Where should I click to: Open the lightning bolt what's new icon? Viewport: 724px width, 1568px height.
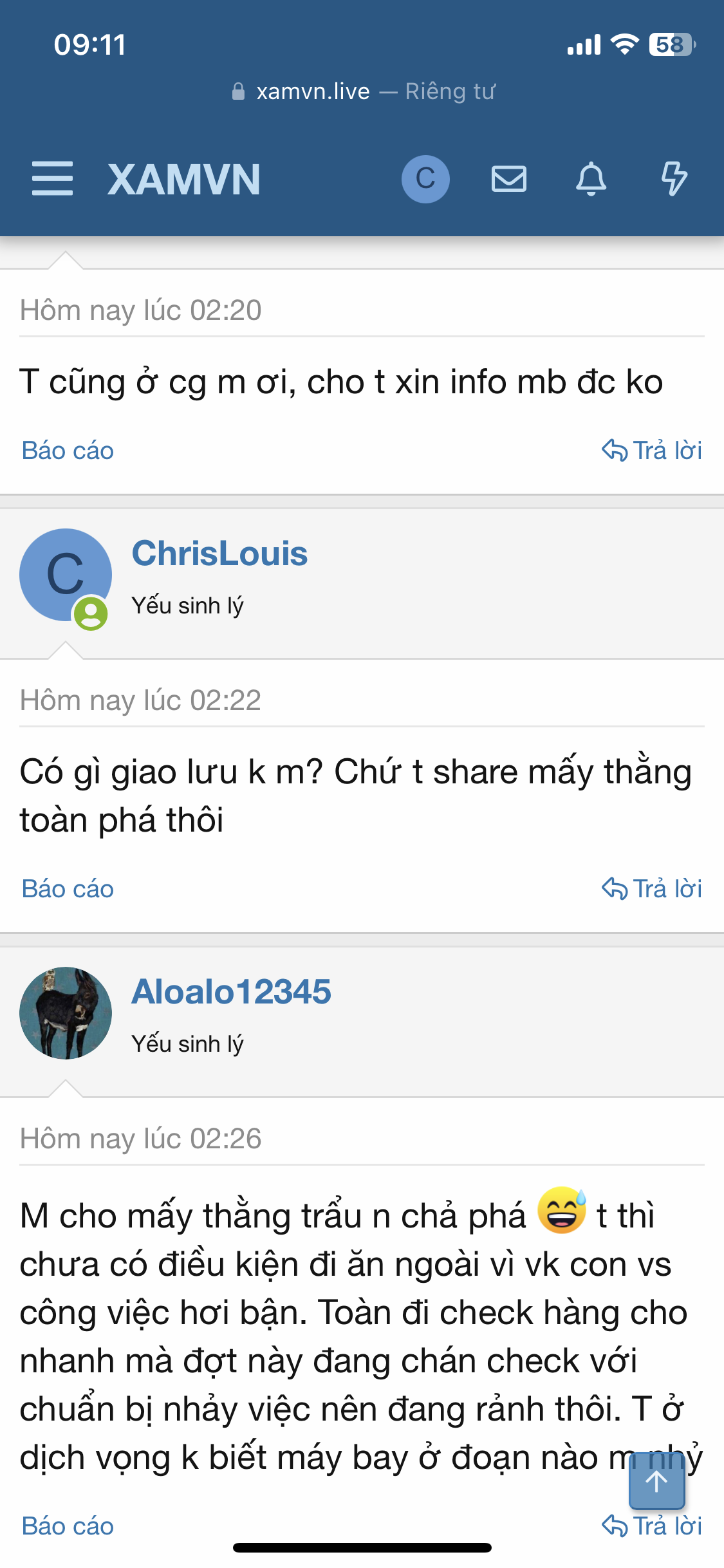click(674, 179)
